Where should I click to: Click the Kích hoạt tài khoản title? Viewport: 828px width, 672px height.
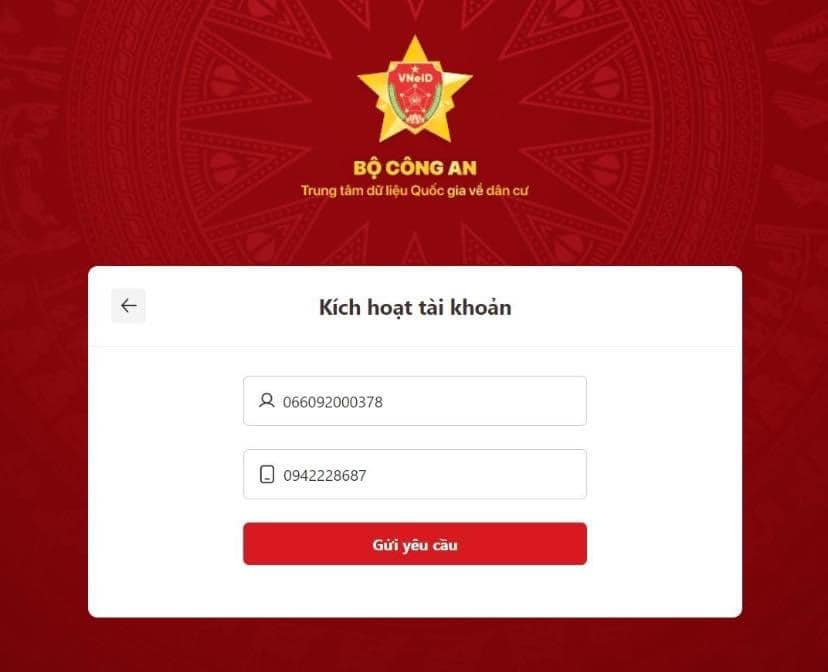[415, 307]
